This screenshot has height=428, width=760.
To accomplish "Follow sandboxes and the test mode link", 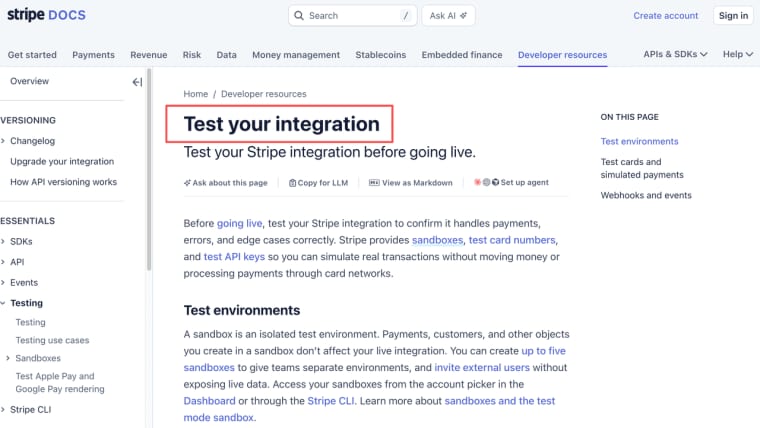I will pyautogui.click(x=499, y=401).
